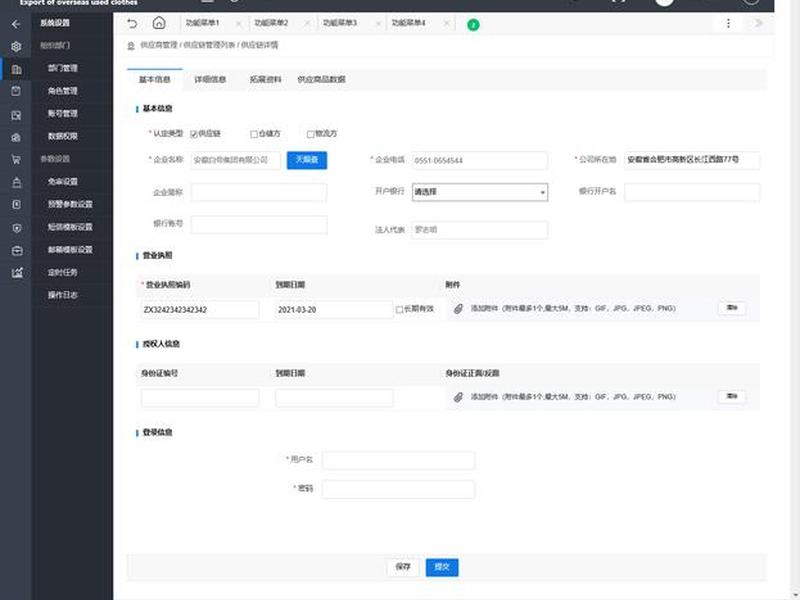Click the license expiry date field 2021-03-20

334,310
